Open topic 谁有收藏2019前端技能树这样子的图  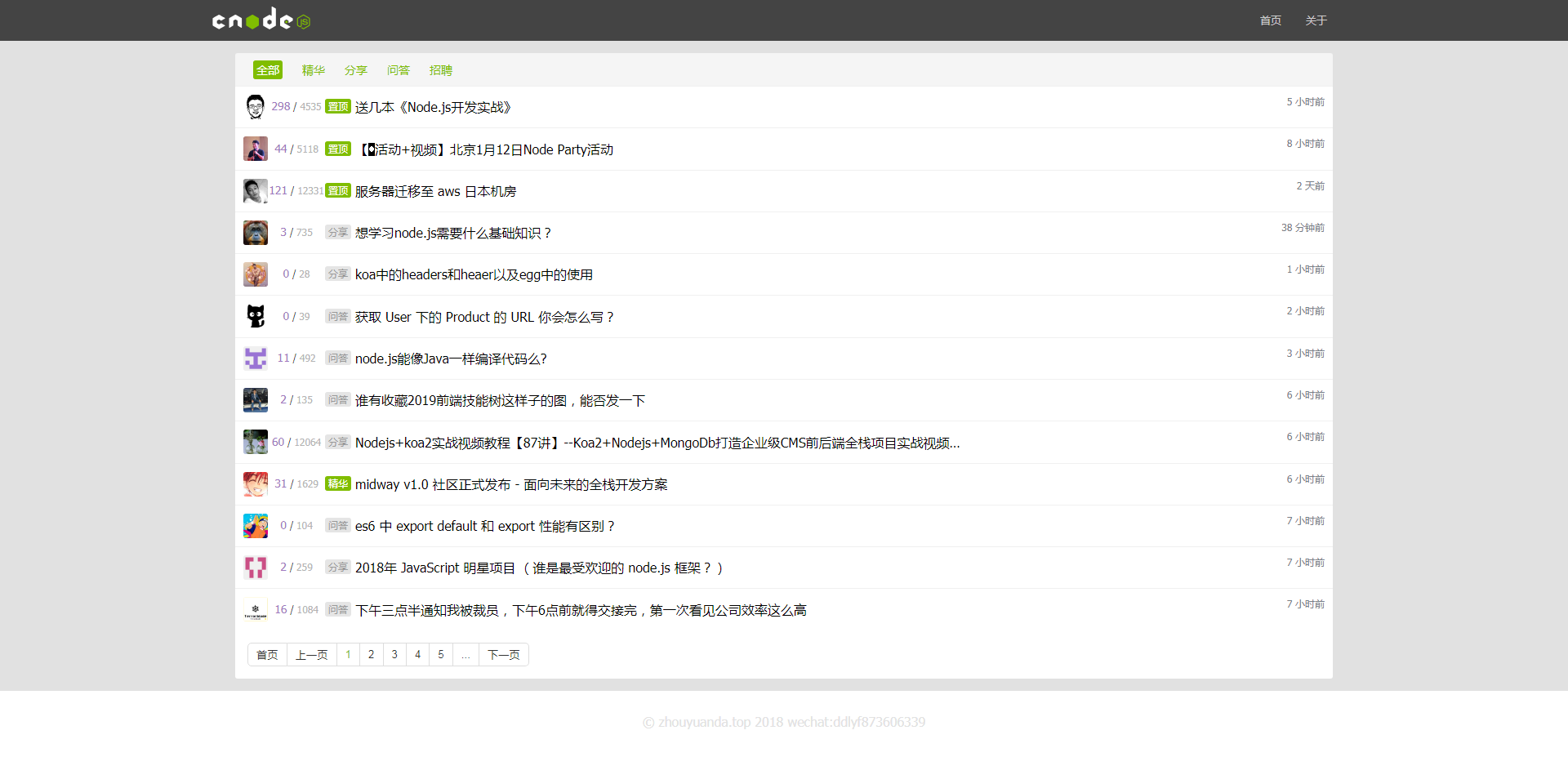(x=500, y=400)
